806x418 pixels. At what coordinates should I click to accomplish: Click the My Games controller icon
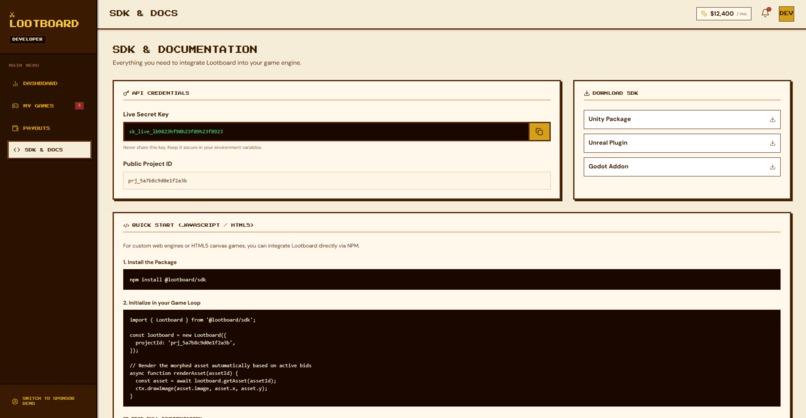[15, 105]
